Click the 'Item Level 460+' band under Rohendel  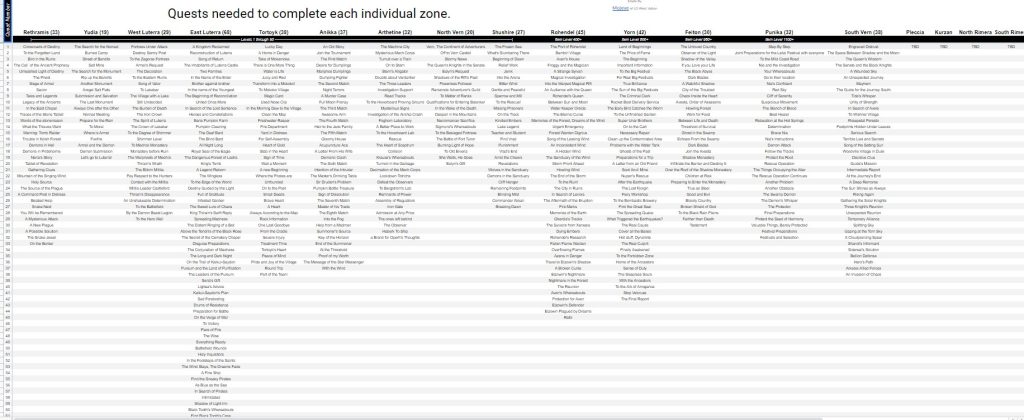tap(568, 40)
